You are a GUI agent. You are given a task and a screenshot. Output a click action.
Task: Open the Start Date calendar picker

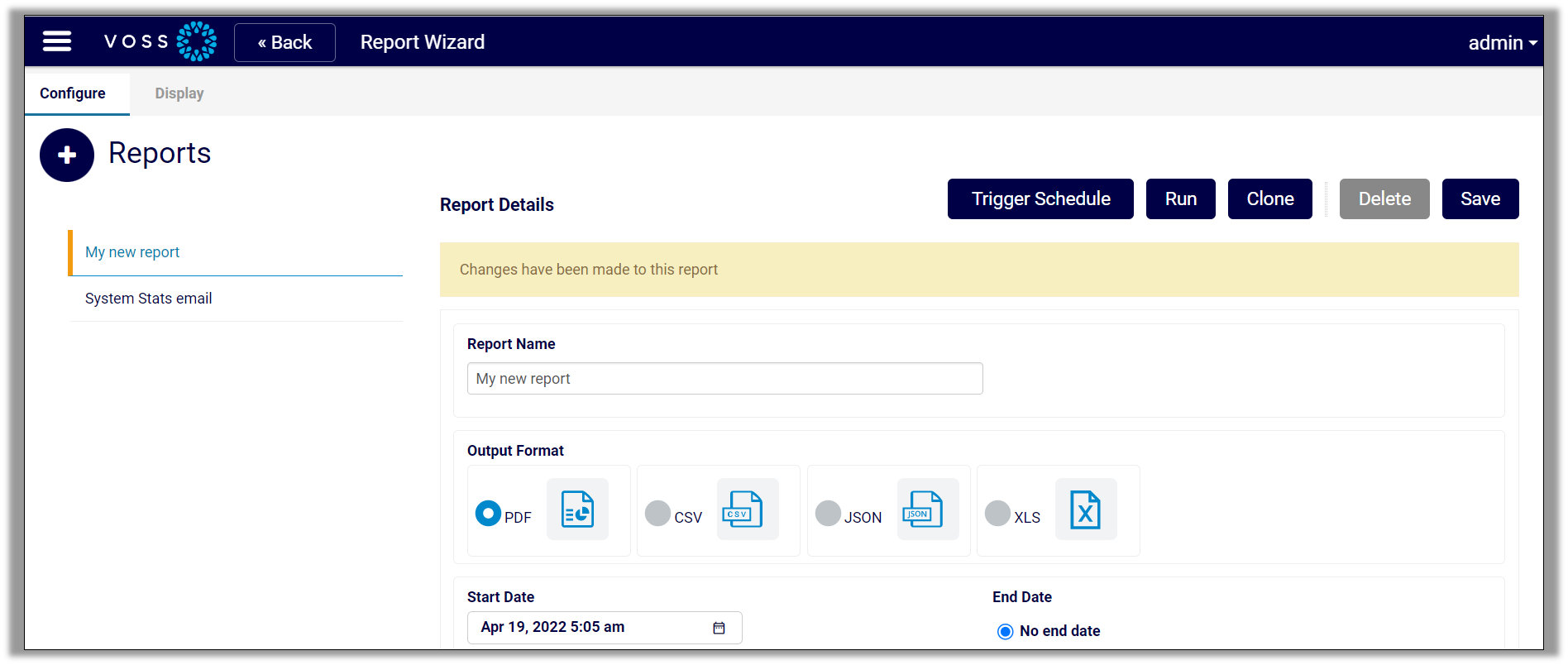tap(719, 628)
